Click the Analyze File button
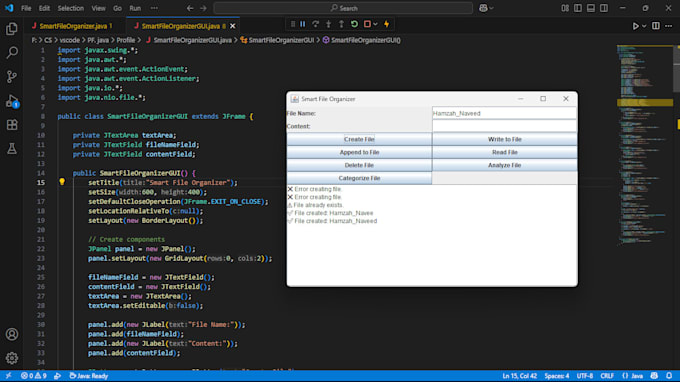The width and height of the screenshot is (680, 382). pos(504,165)
